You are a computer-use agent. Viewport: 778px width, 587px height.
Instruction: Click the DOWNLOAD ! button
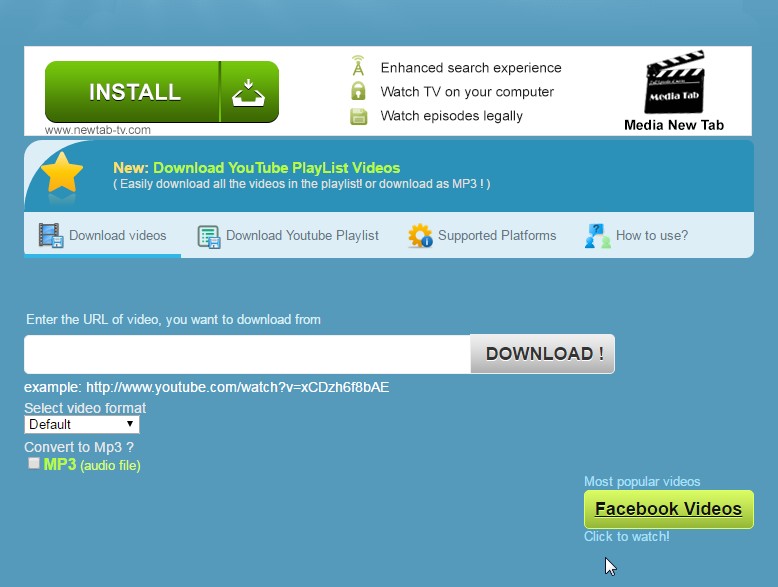[x=542, y=354]
